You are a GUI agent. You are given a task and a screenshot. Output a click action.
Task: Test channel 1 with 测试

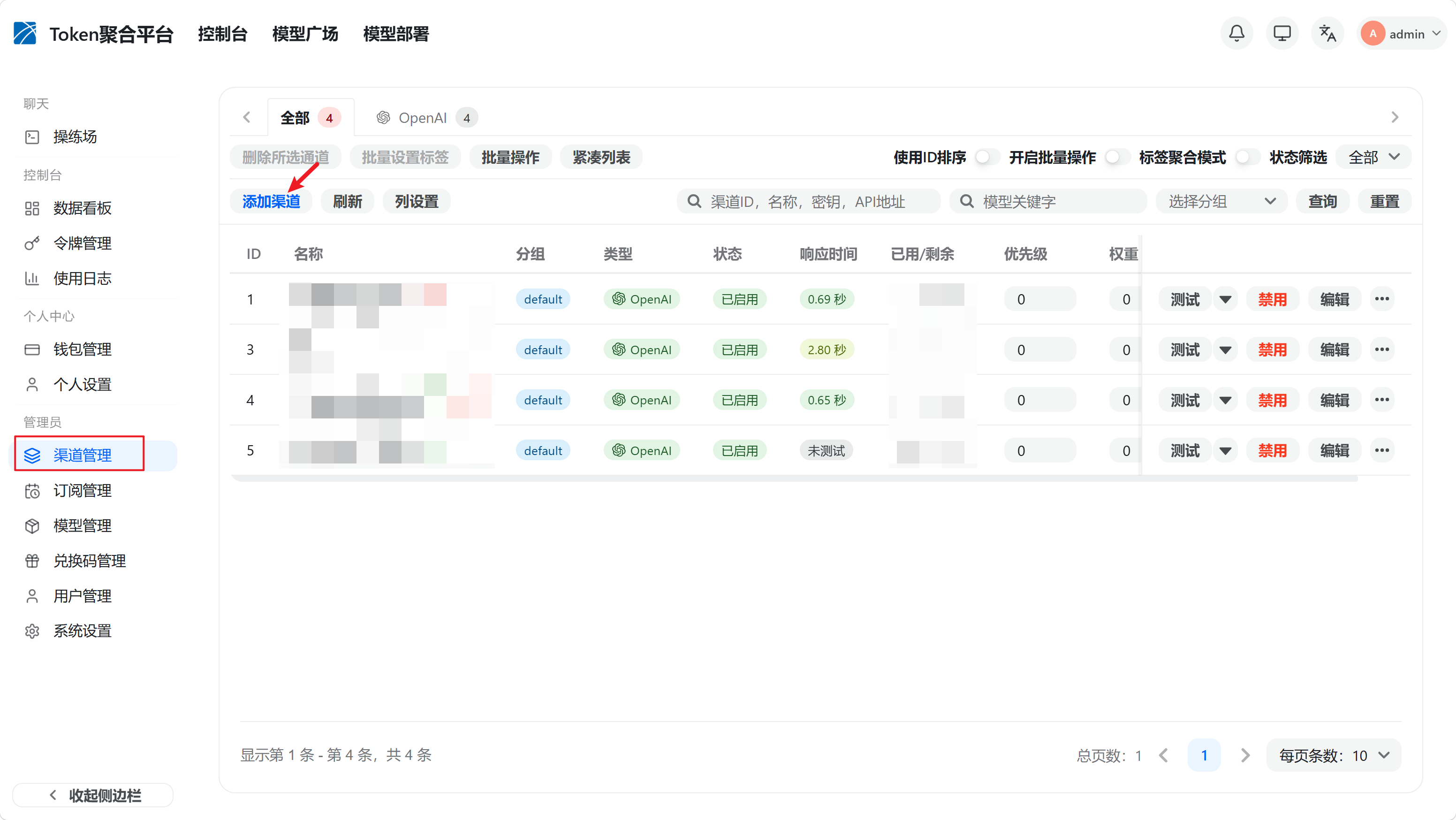coord(1185,299)
